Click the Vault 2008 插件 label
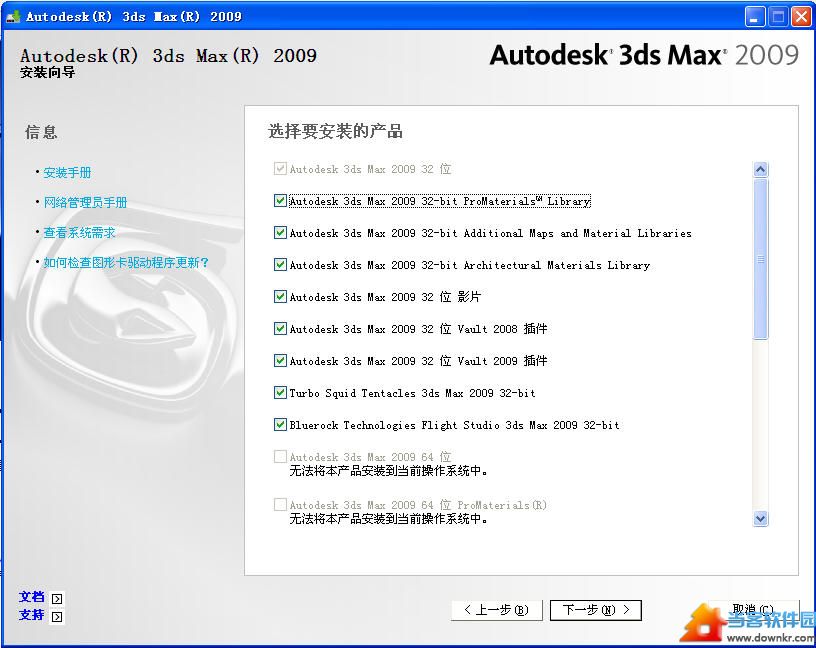The height and width of the screenshot is (648, 816). tap(418, 329)
